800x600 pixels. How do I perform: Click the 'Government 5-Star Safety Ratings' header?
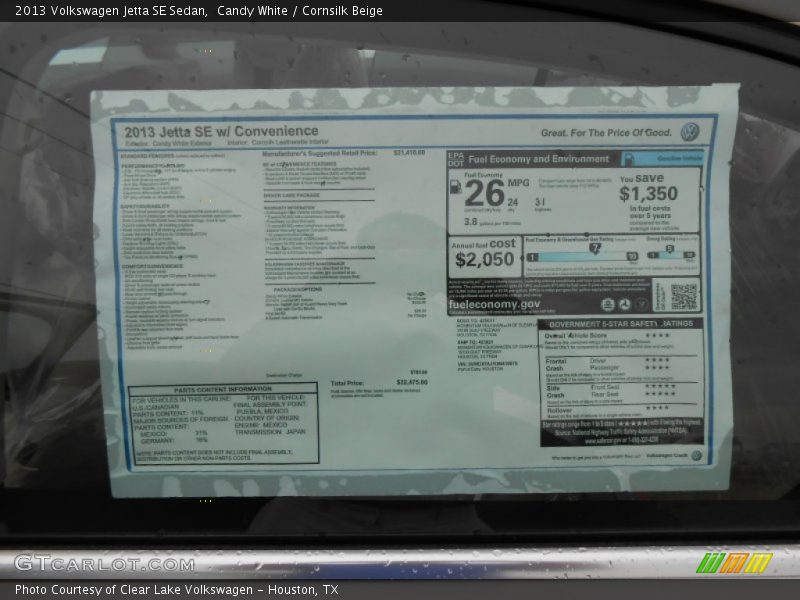[x=621, y=324]
